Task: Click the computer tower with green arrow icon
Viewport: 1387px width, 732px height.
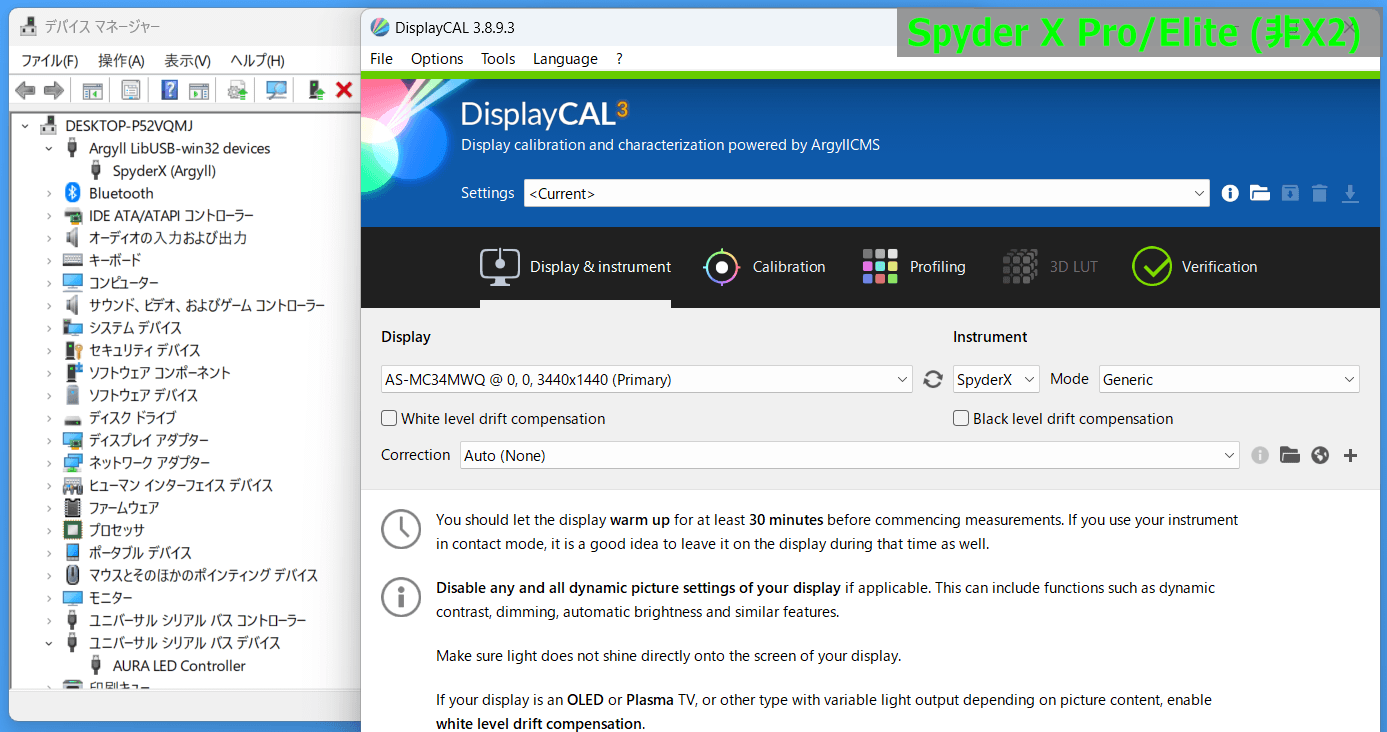Action: coord(316,91)
